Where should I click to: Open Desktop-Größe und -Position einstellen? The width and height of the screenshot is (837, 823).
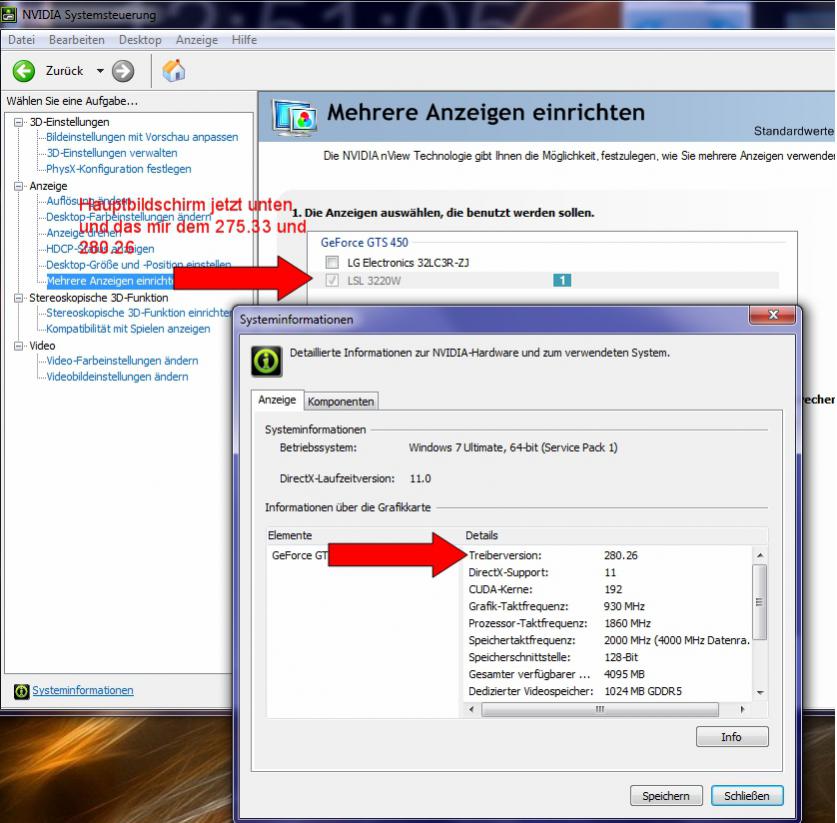click(x=139, y=265)
